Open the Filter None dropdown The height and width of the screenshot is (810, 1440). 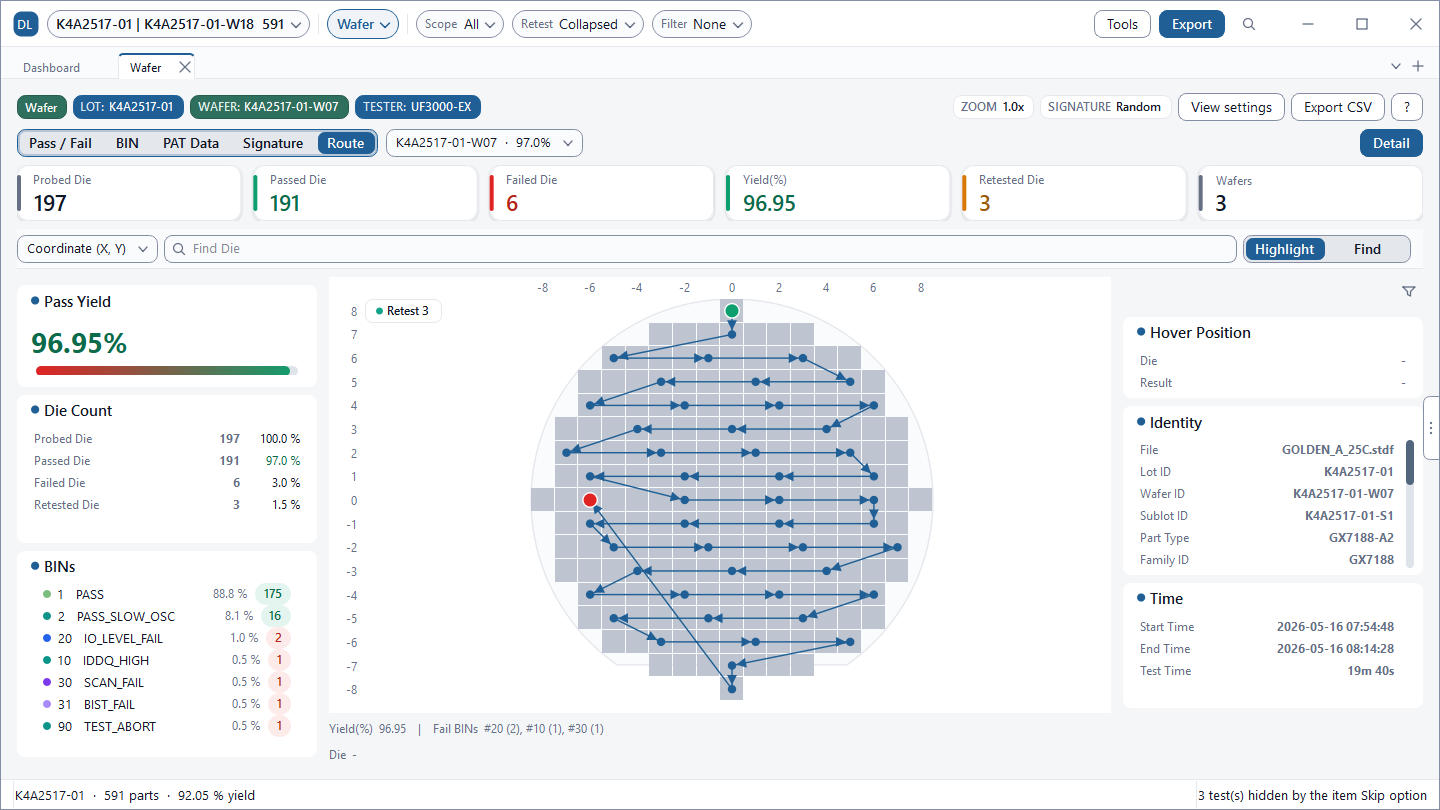(702, 24)
